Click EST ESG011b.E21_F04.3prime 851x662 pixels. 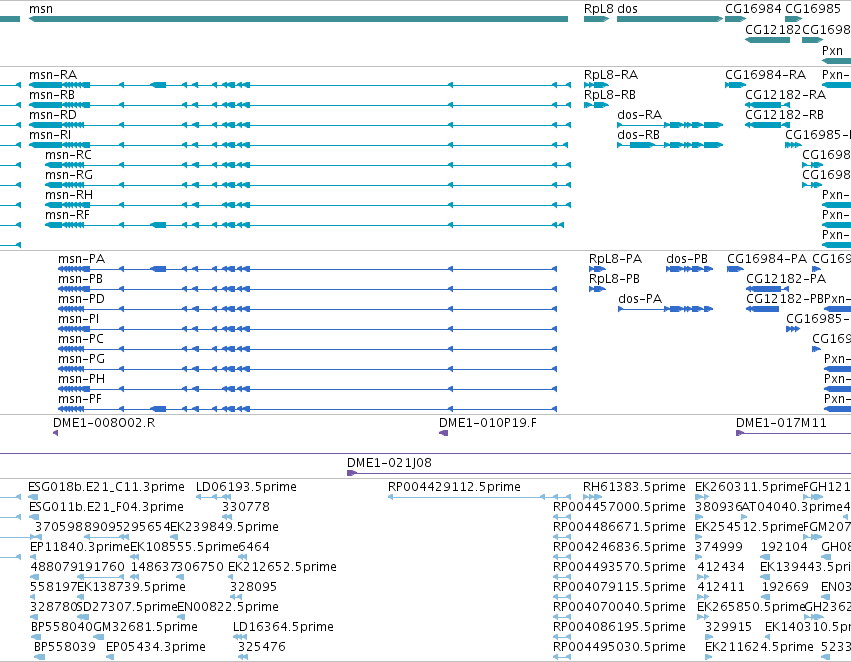[33, 517]
